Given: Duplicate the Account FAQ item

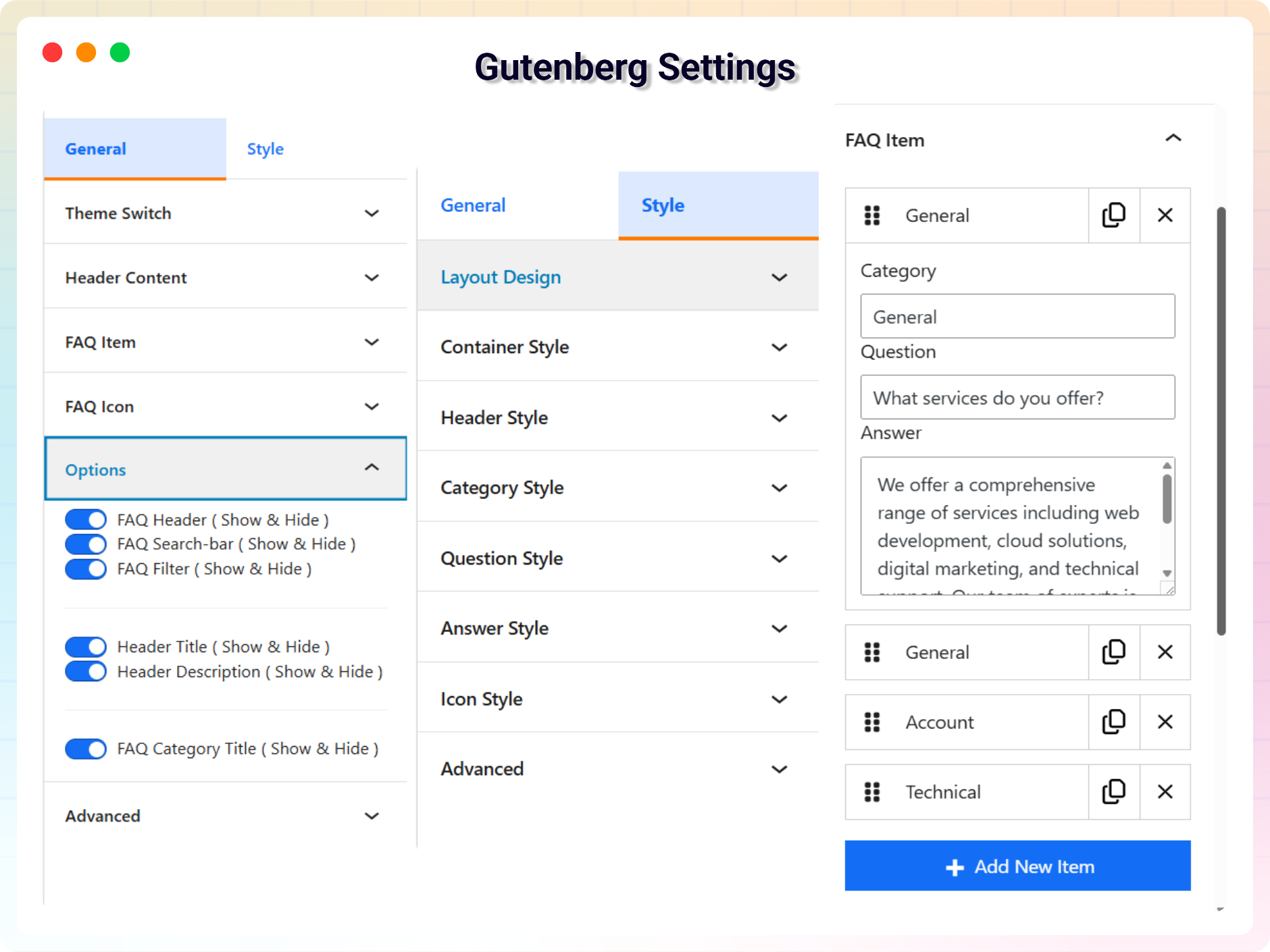Looking at the screenshot, I should click(x=1113, y=722).
